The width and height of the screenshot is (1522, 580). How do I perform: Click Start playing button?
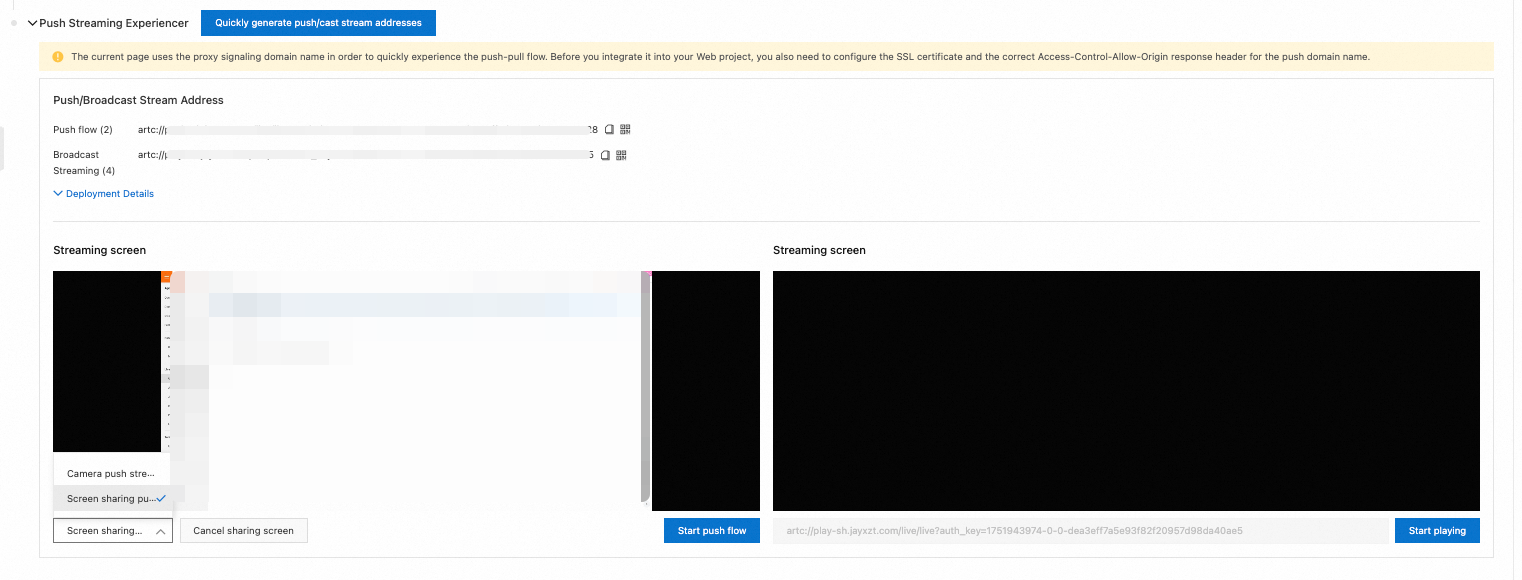point(1437,531)
